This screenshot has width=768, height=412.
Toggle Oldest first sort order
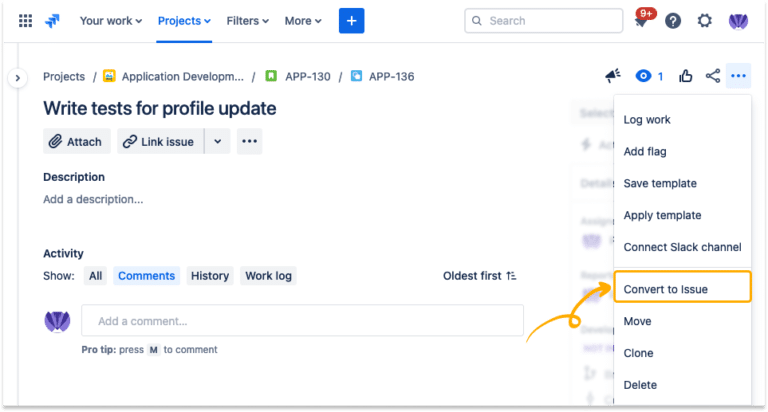click(479, 276)
